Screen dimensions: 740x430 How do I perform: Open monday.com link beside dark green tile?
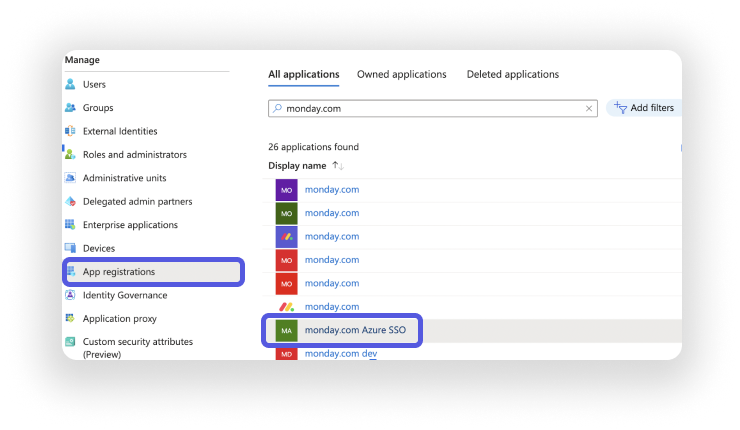coord(332,213)
